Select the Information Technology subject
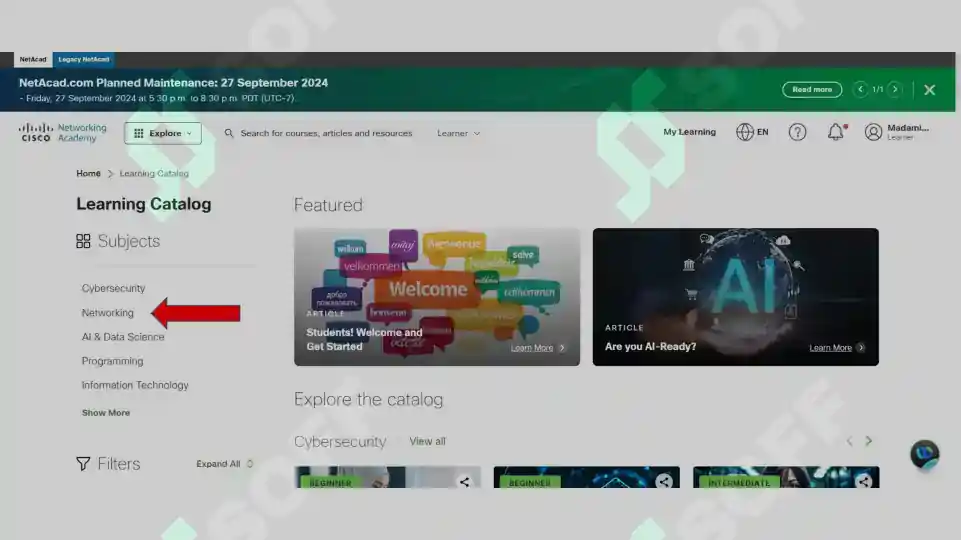This screenshot has width=961, height=540. coord(135,385)
